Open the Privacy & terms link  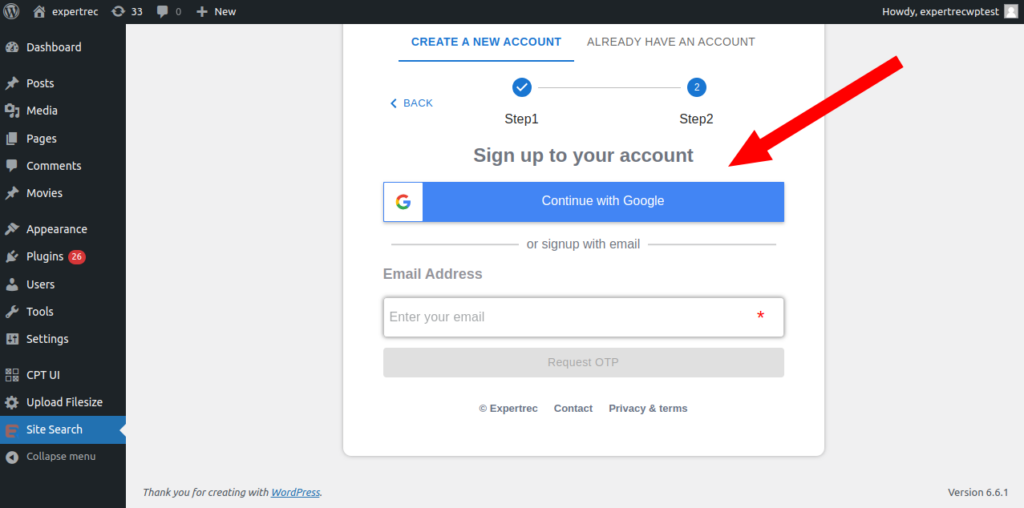coord(647,409)
